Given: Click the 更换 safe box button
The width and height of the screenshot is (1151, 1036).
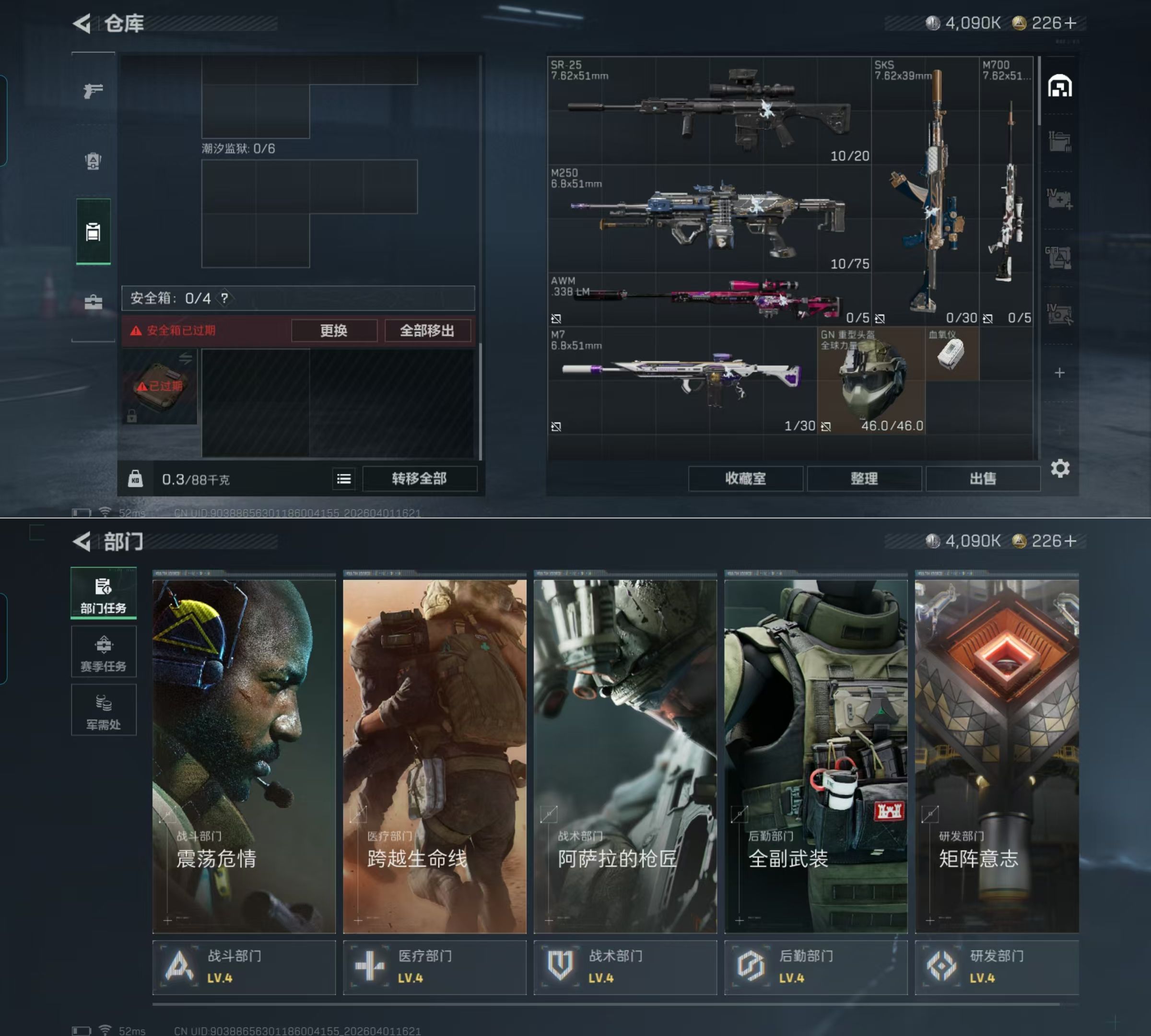Looking at the screenshot, I should click(334, 331).
